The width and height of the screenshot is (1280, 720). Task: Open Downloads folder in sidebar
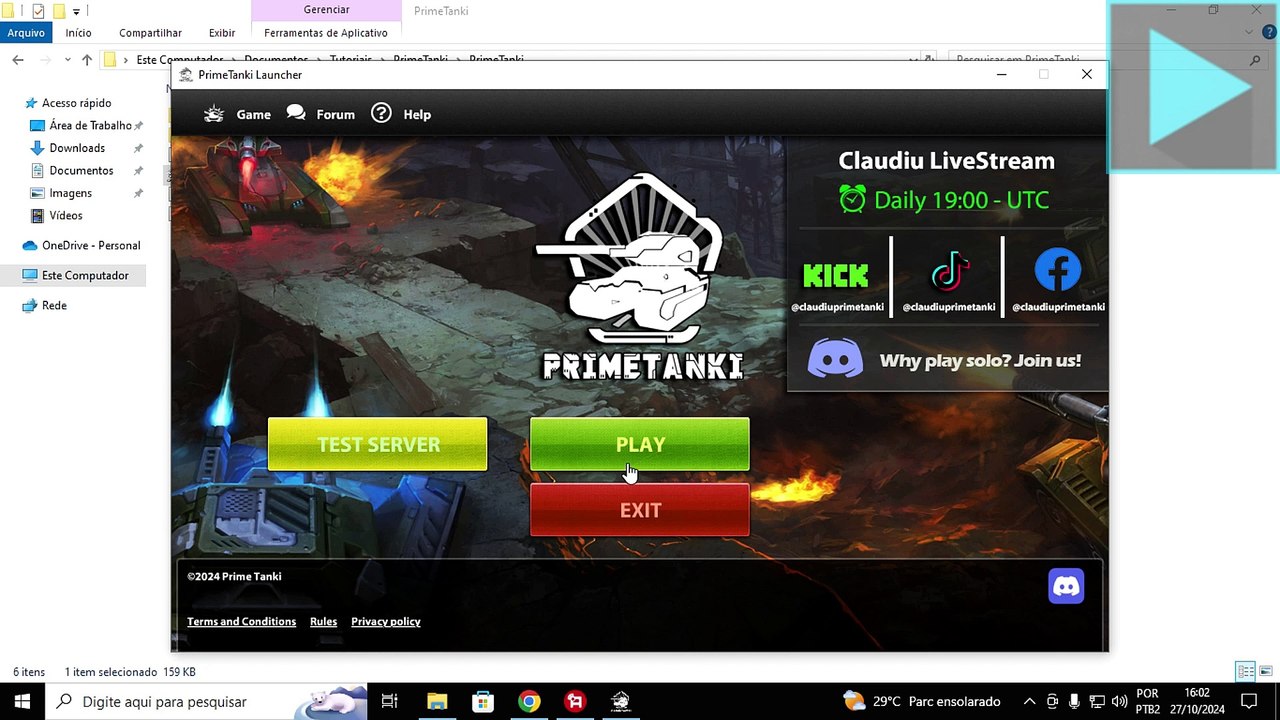77,148
